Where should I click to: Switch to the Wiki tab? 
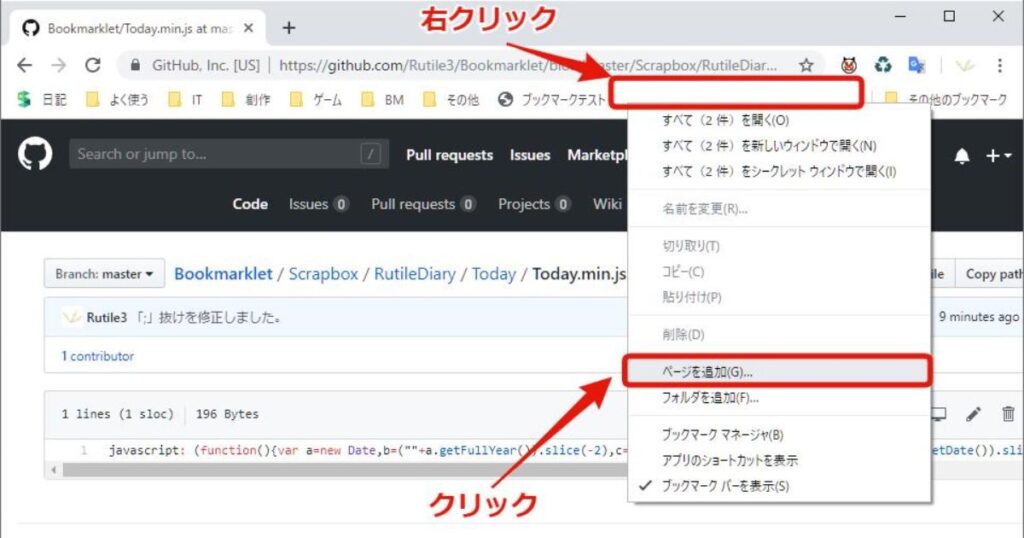607,204
